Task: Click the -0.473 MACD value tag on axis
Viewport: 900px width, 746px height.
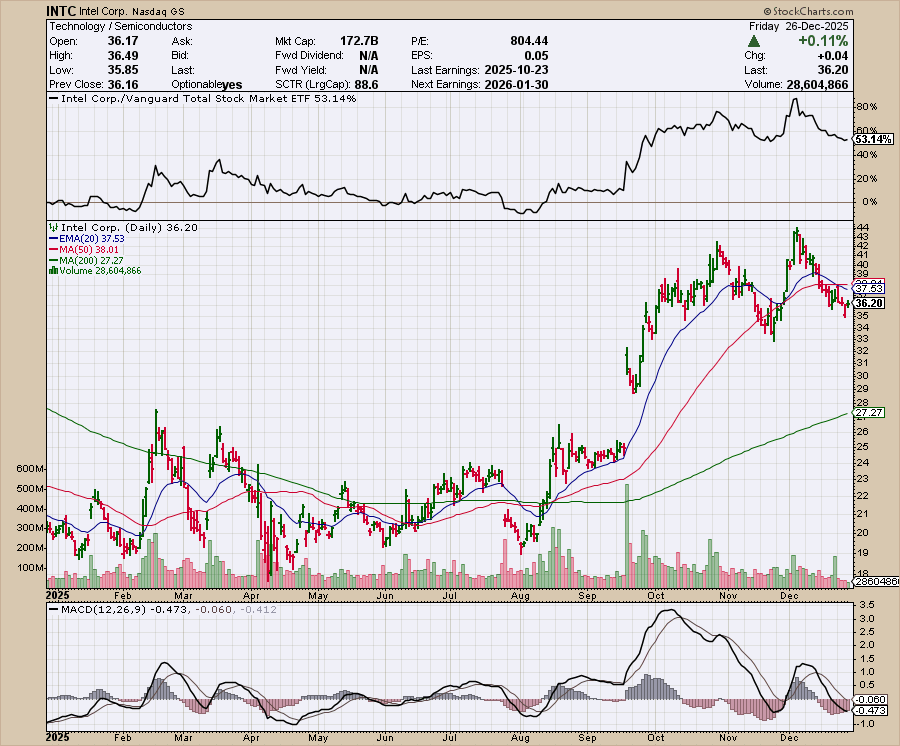Action: [x=871, y=710]
